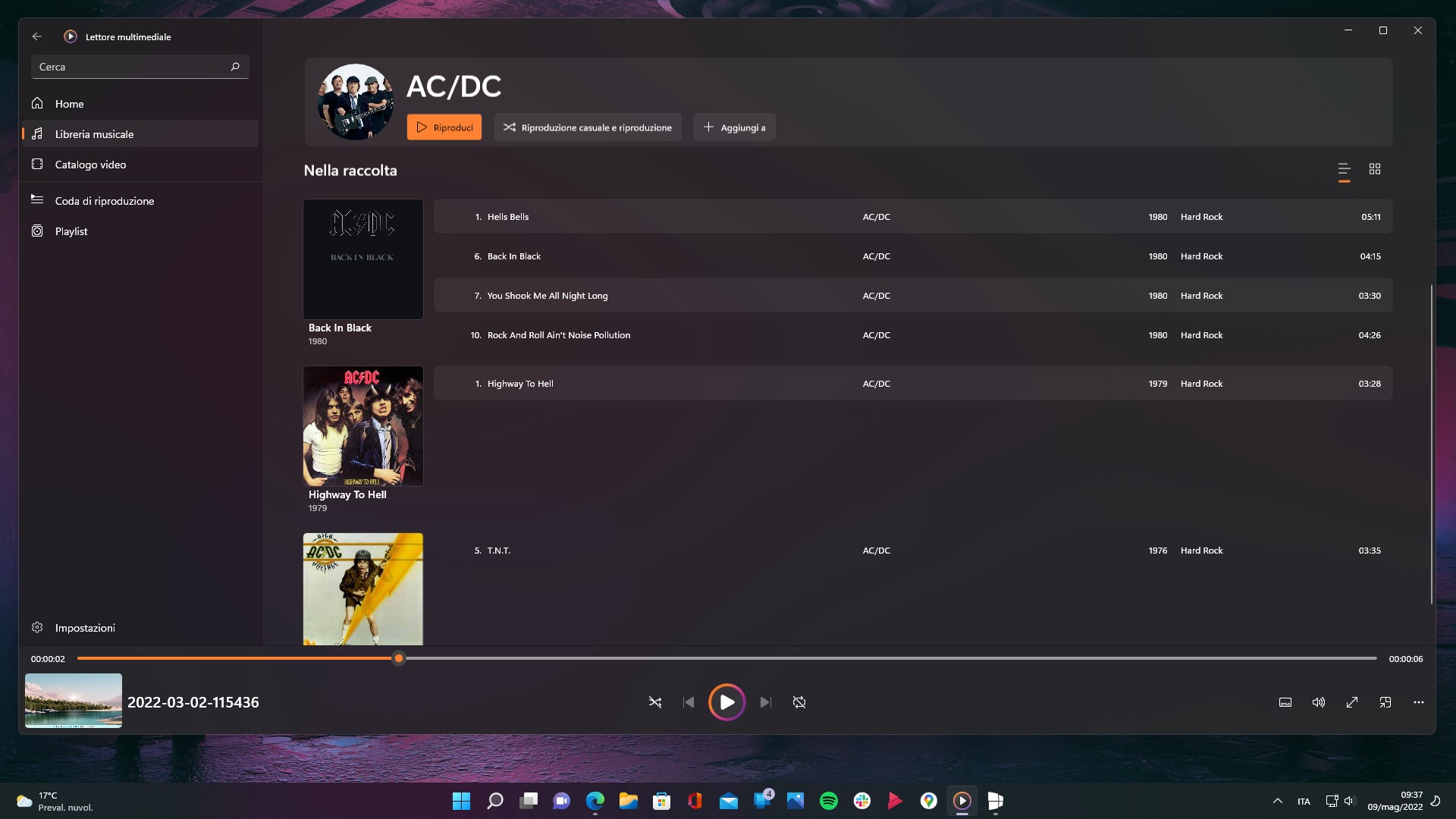
Task: Open Slack from taskbar
Action: coord(862,801)
